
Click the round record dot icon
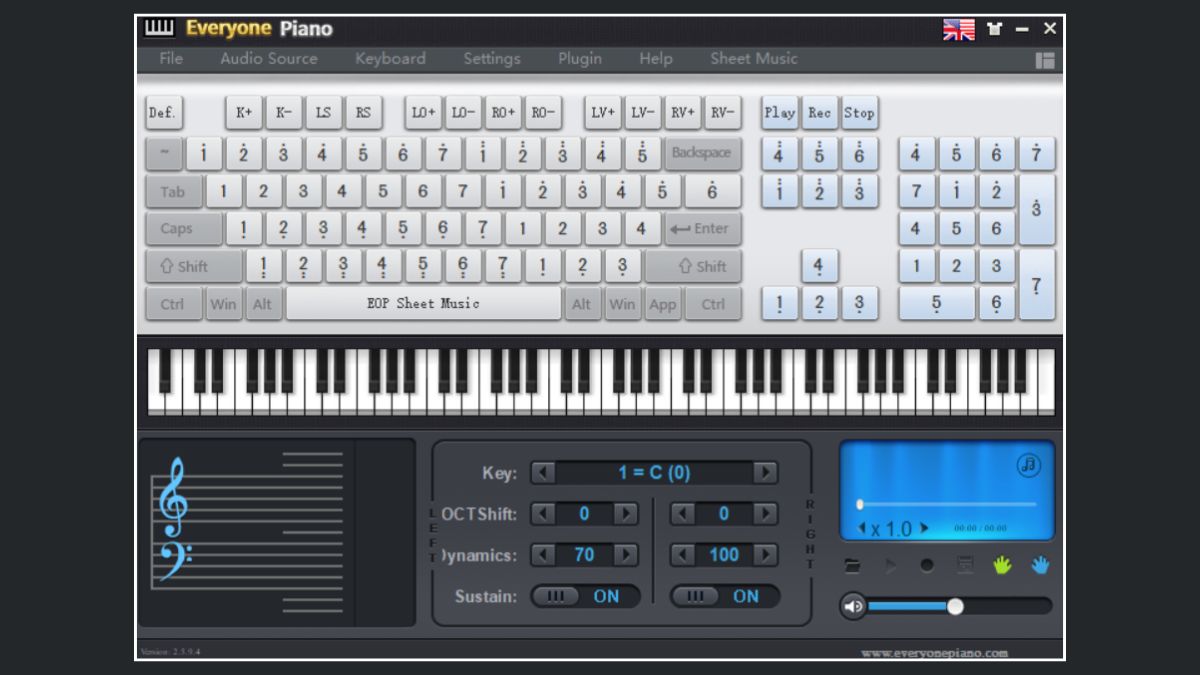[x=927, y=566]
